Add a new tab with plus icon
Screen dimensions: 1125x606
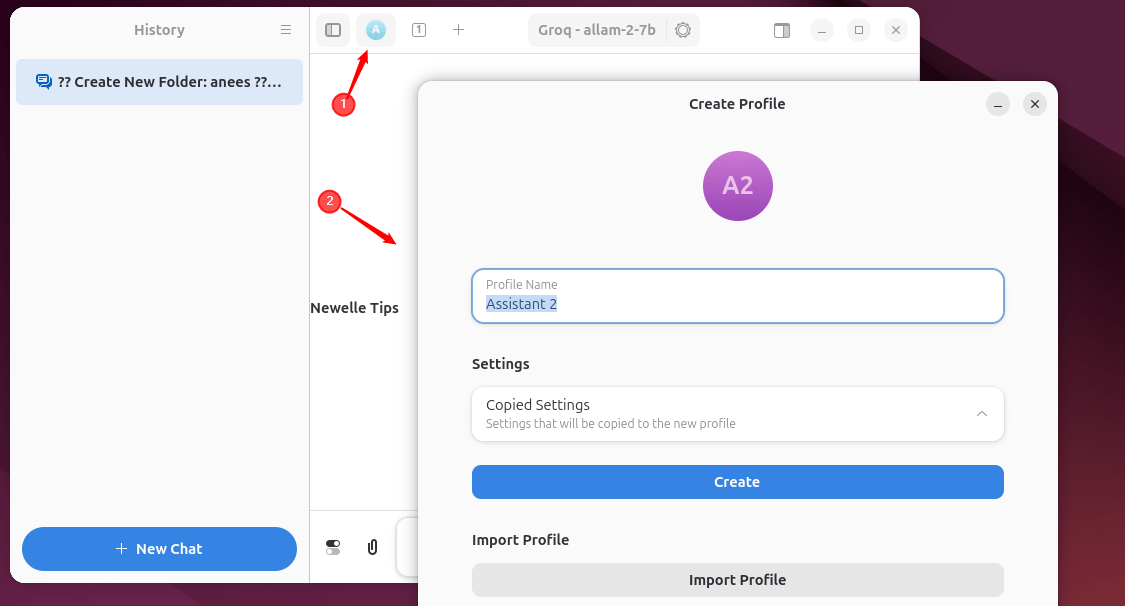pos(458,30)
